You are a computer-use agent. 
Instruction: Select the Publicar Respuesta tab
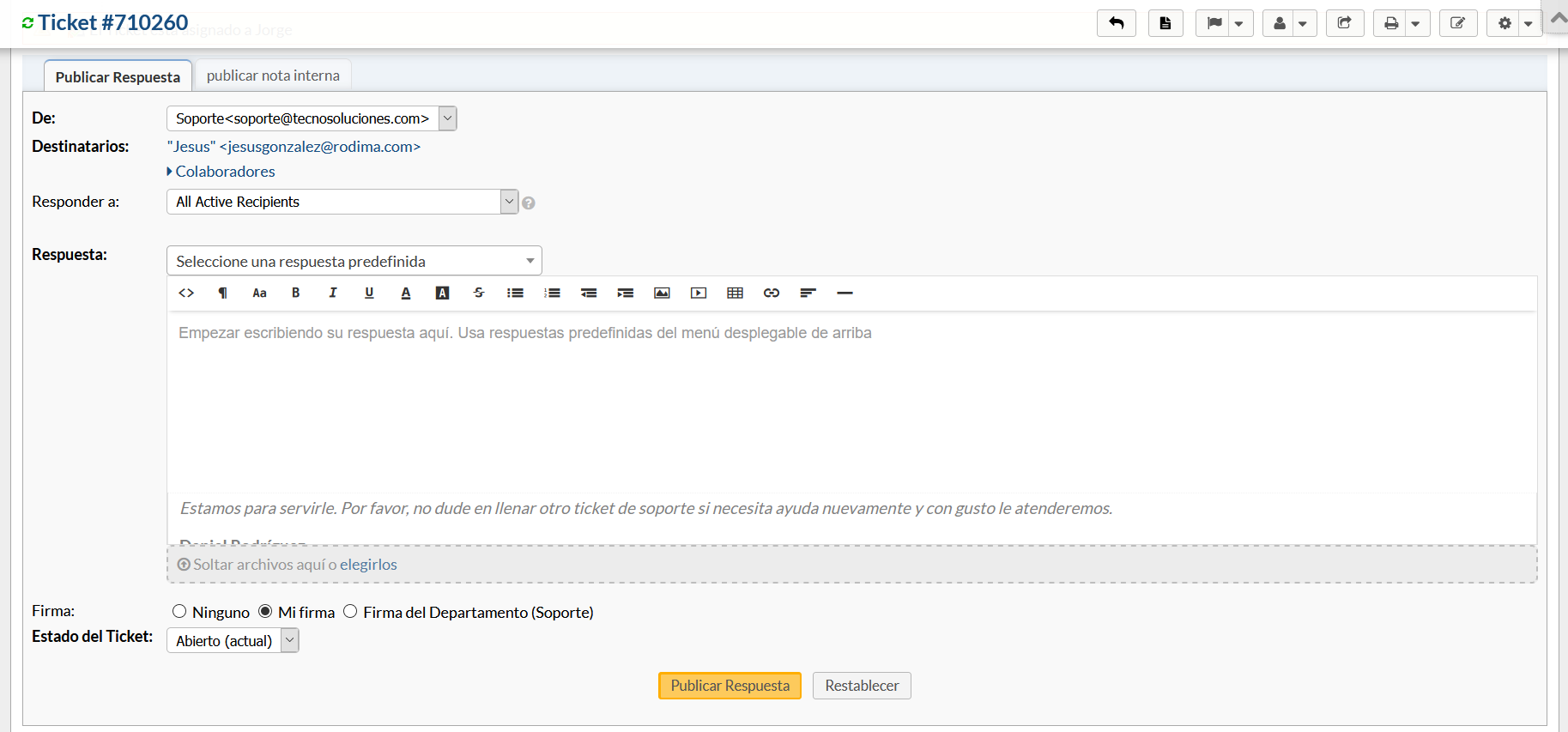pyautogui.click(x=118, y=76)
